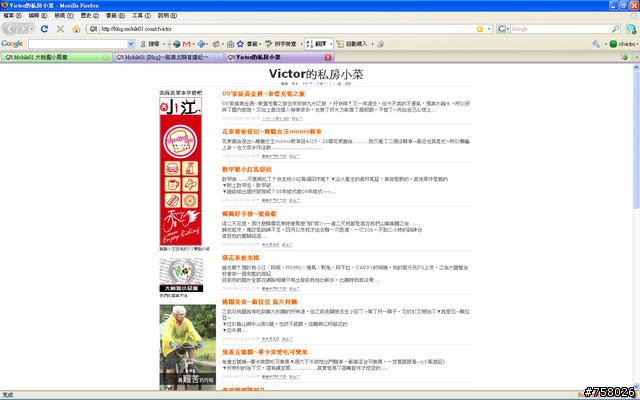Image resolution: width=640 pixels, height=400 pixels.
Task: Click the scrollbar up arrow
Action: tap(636, 68)
